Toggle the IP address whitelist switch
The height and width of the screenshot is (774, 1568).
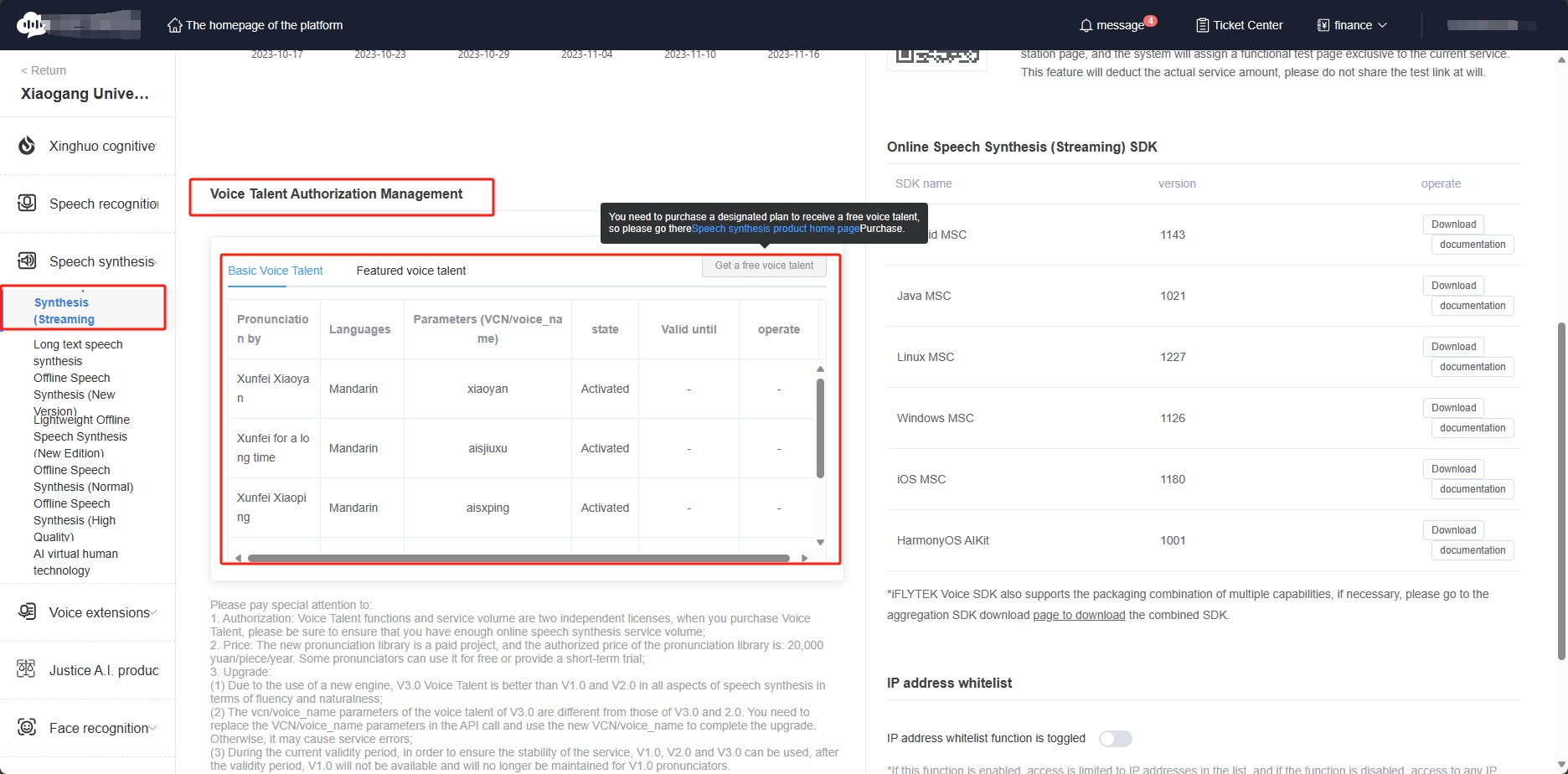click(x=1116, y=739)
